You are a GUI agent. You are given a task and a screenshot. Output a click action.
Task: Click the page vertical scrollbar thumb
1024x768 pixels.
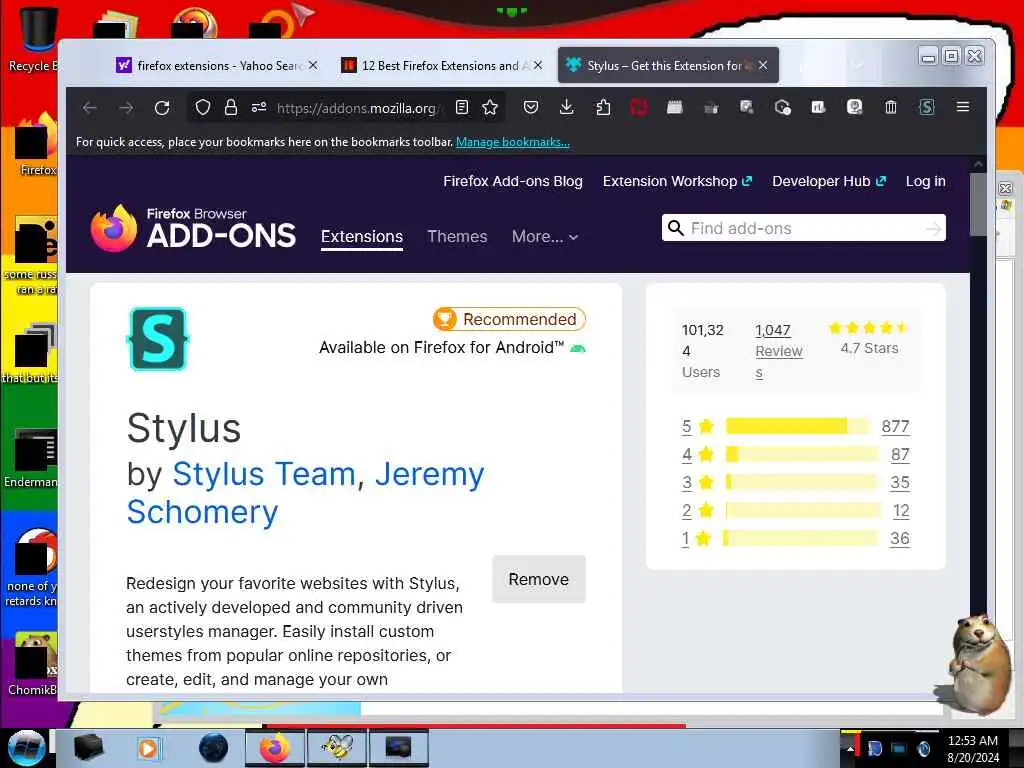(x=978, y=204)
